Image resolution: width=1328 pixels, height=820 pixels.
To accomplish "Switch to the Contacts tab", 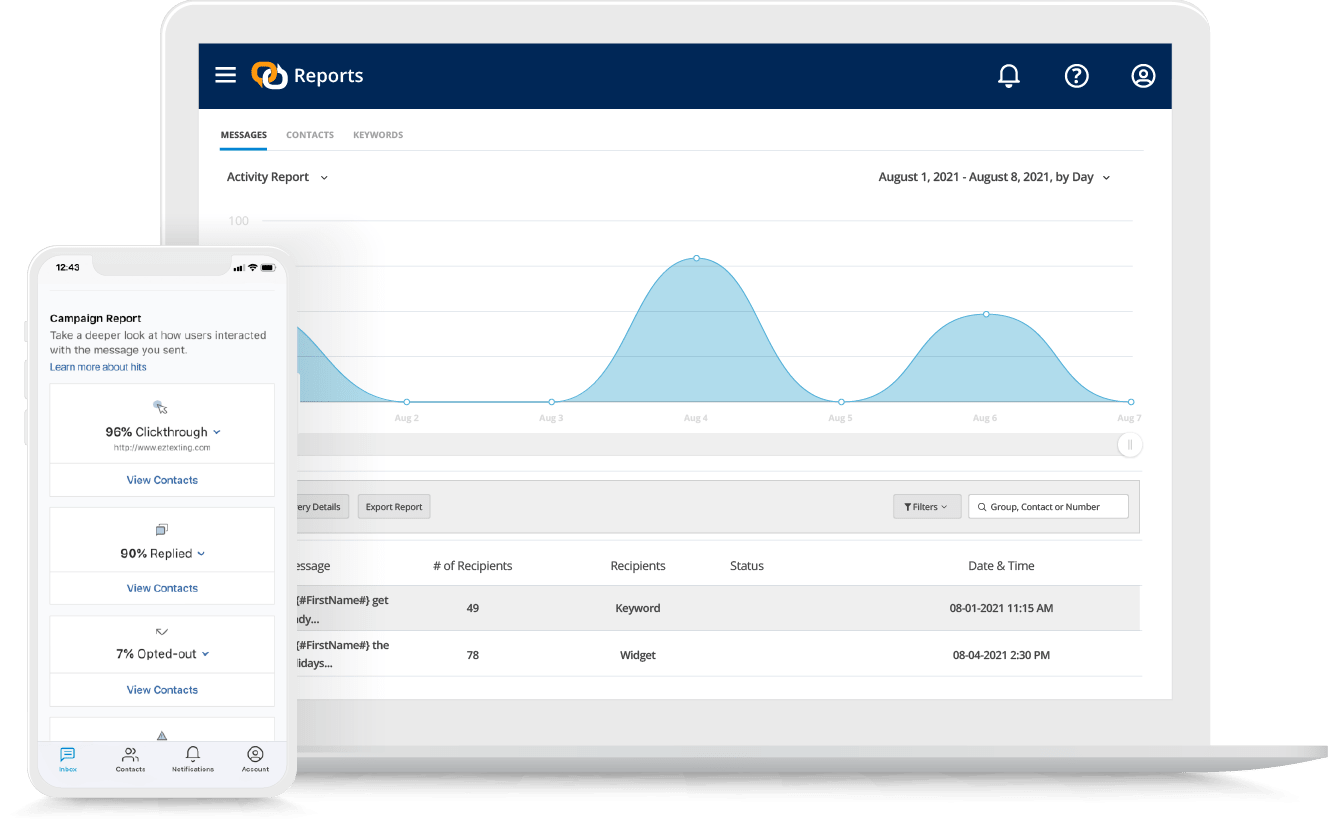I will [310, 135].
